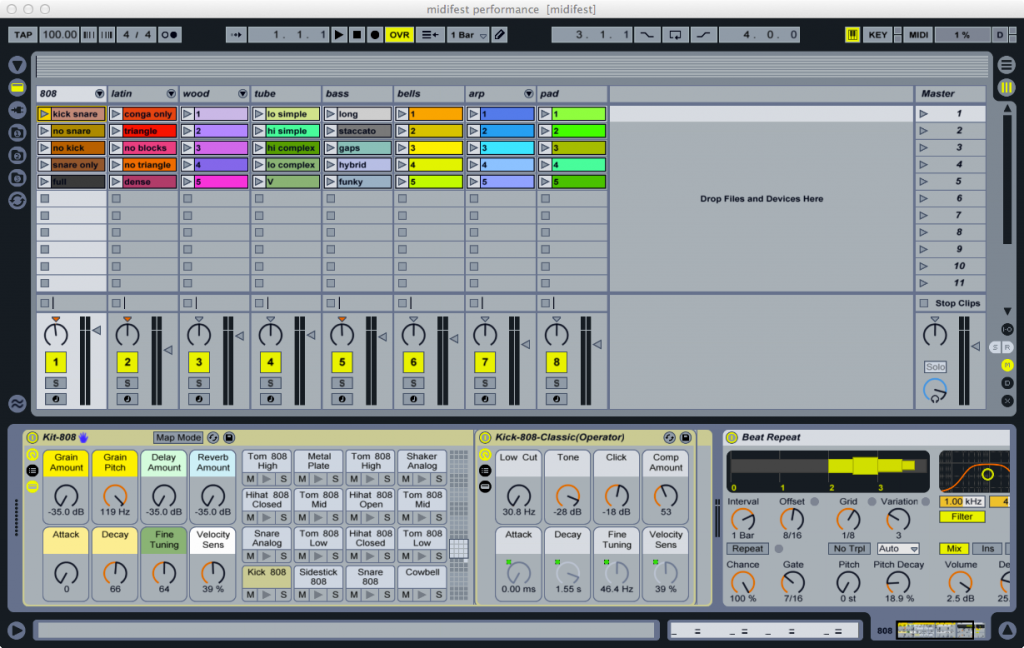This screenshot has width=1024, height=648.
Task: Toggle the Loop switch icon
Action: 675,35
